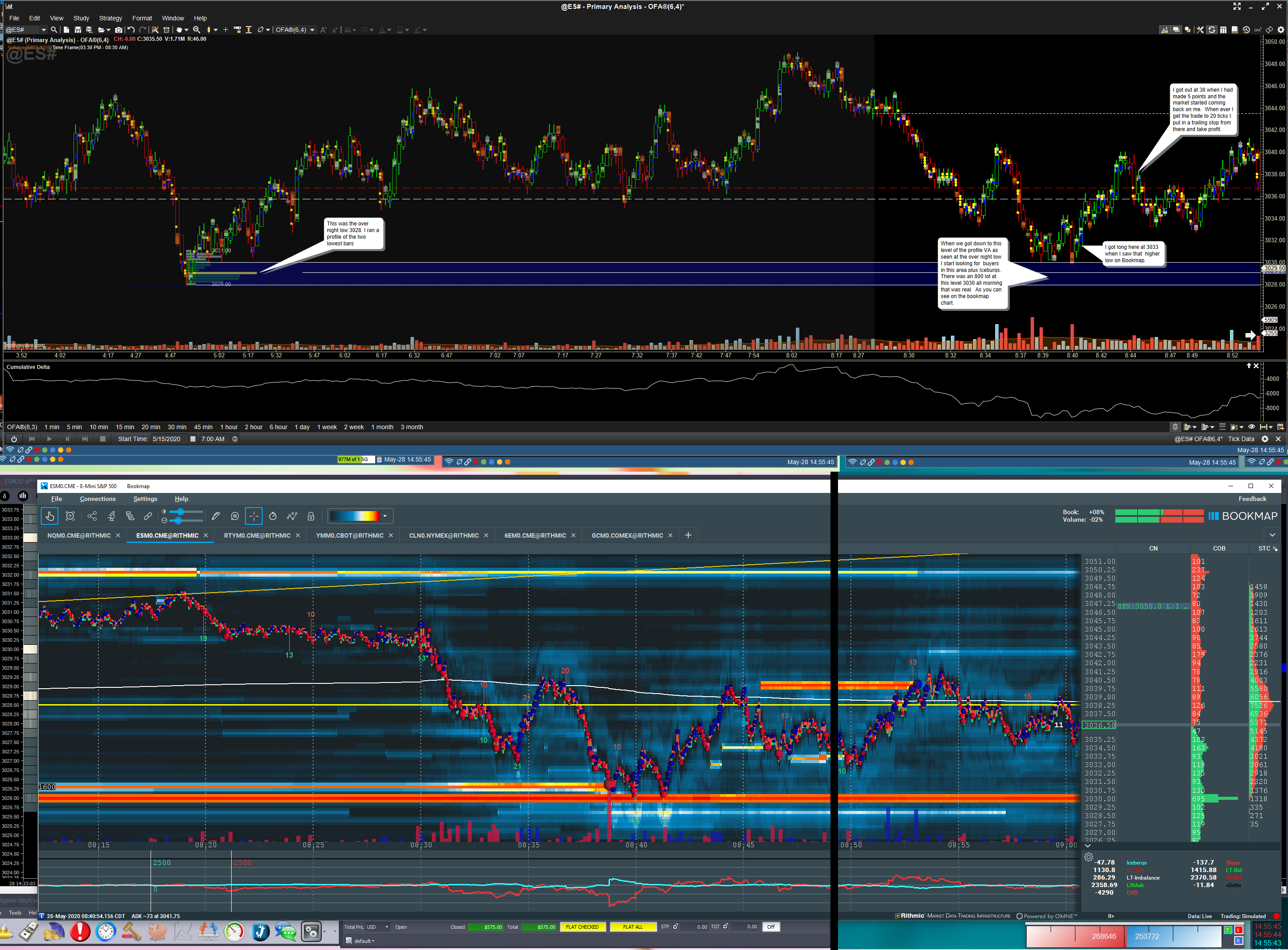The width and height of the screenshot is (1288, 950).
Task: Open the settings gear near the iceberg stats
Action: (1089, 857)
